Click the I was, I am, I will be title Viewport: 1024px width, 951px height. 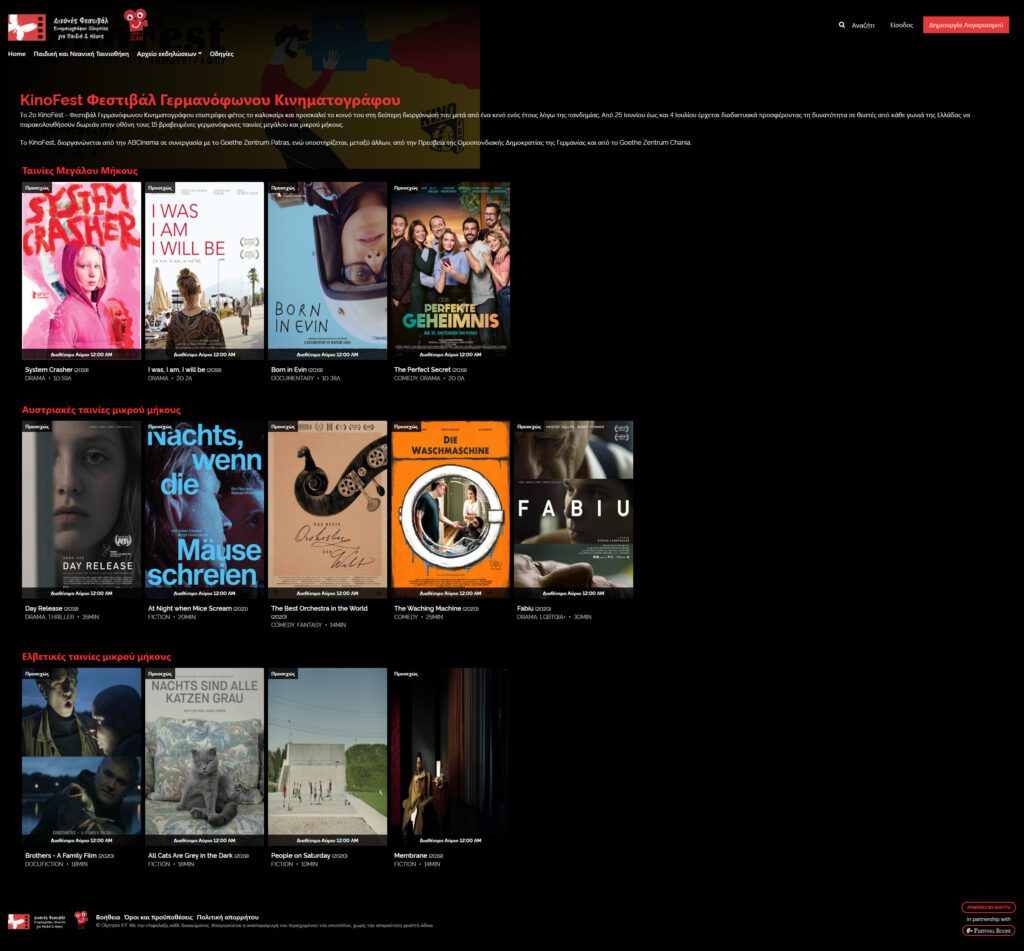(x=176, y=370)
